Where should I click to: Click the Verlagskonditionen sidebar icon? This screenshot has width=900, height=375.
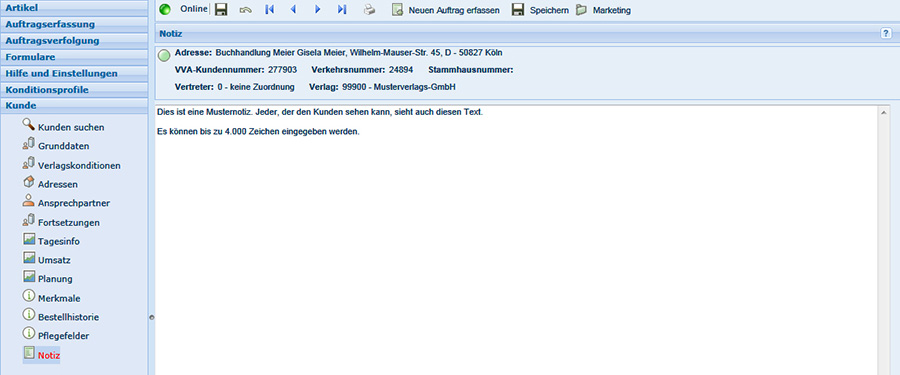(x=29, y=163)
